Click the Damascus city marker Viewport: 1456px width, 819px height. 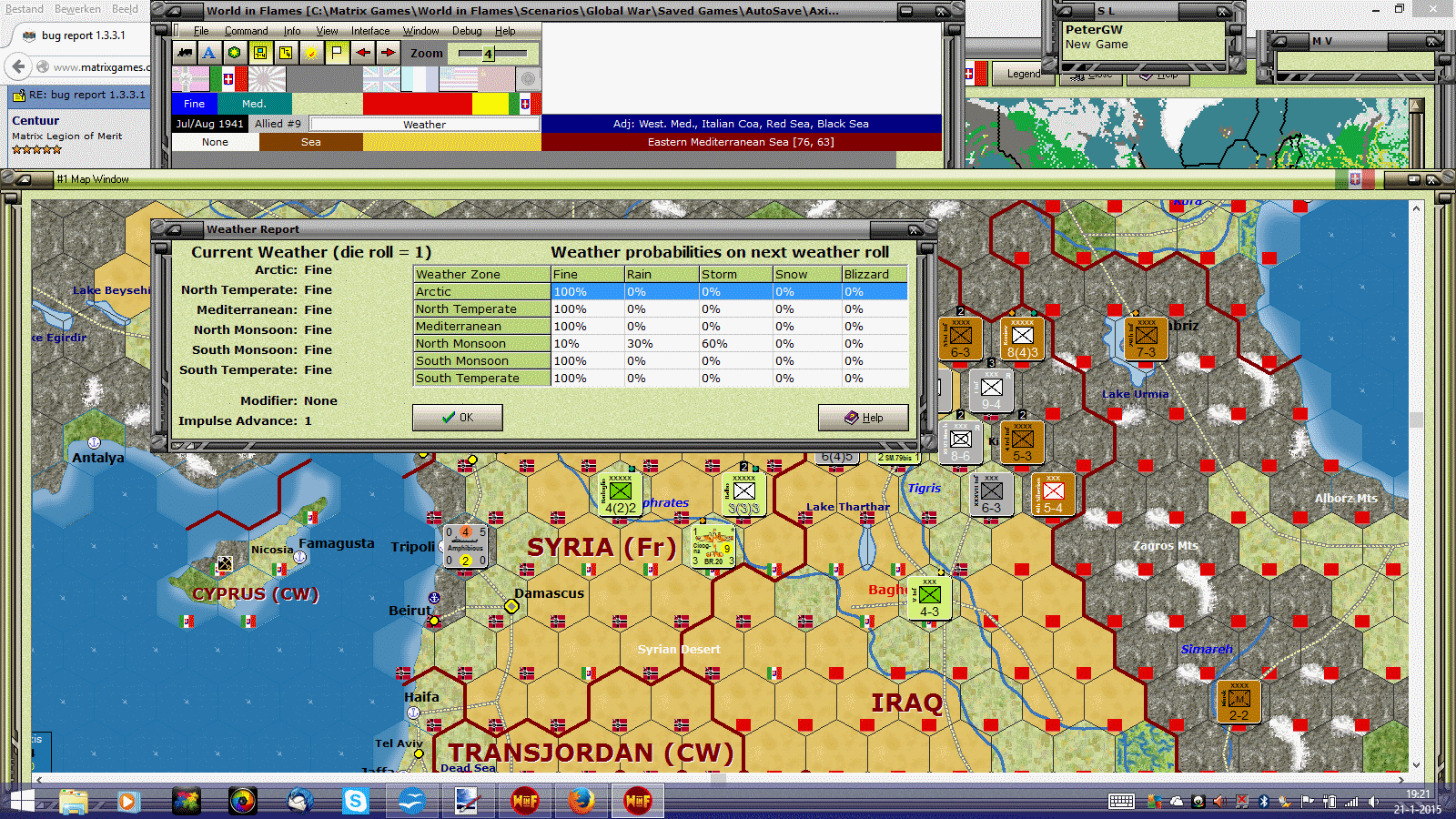coord(511,606)
